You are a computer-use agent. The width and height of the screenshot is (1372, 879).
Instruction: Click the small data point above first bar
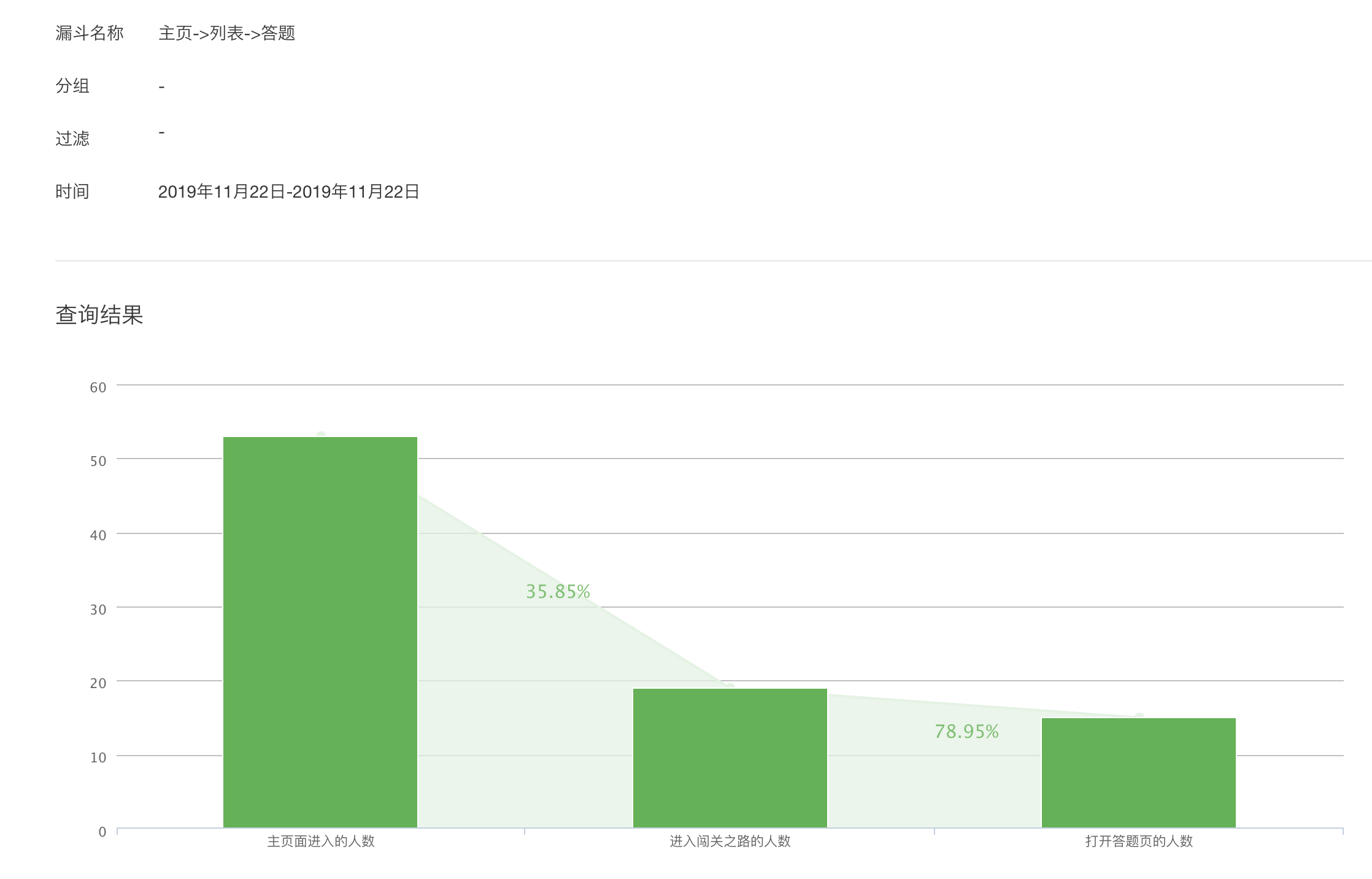[x=321, y=435]
